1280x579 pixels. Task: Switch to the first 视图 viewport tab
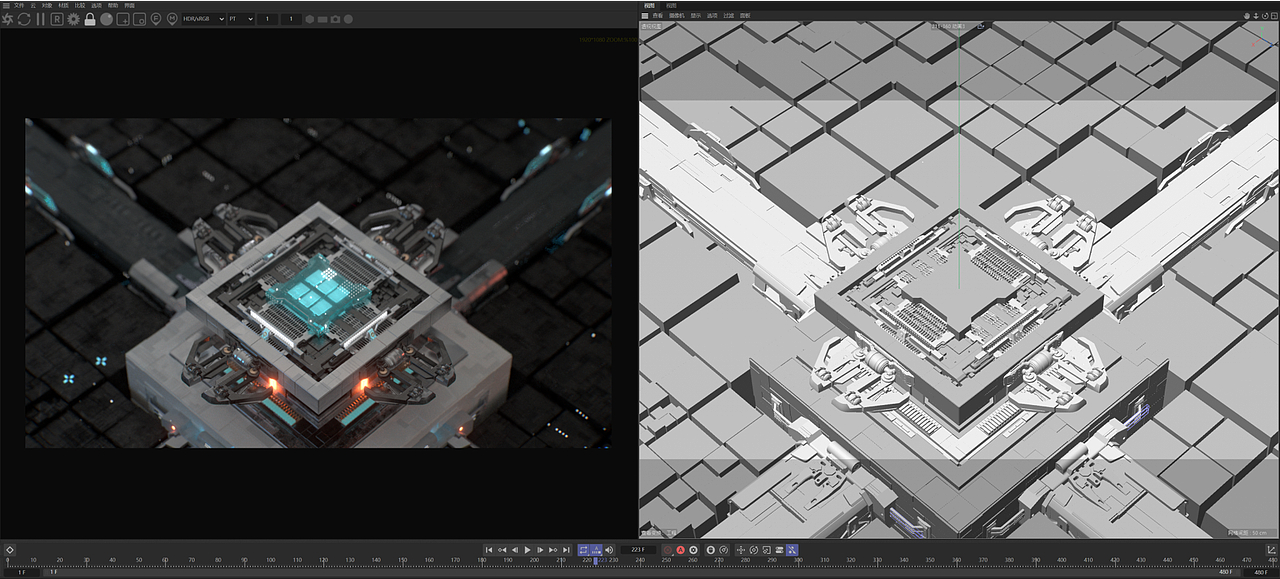tap(649, 5)
